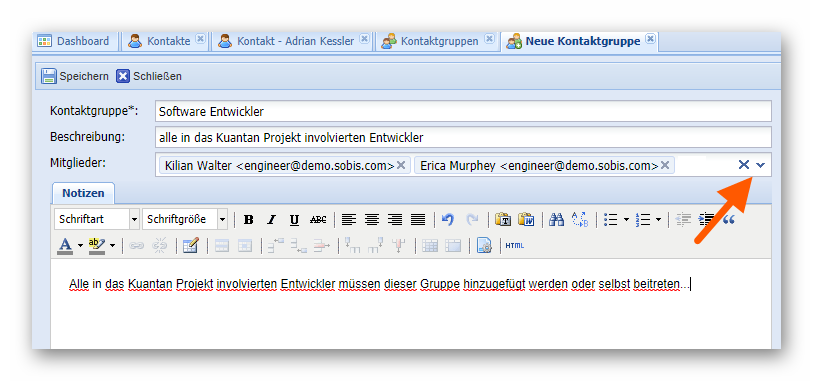Switch to the Kontakte tab
This screenshot has height=381, width=813.
(x=164, y=41)
